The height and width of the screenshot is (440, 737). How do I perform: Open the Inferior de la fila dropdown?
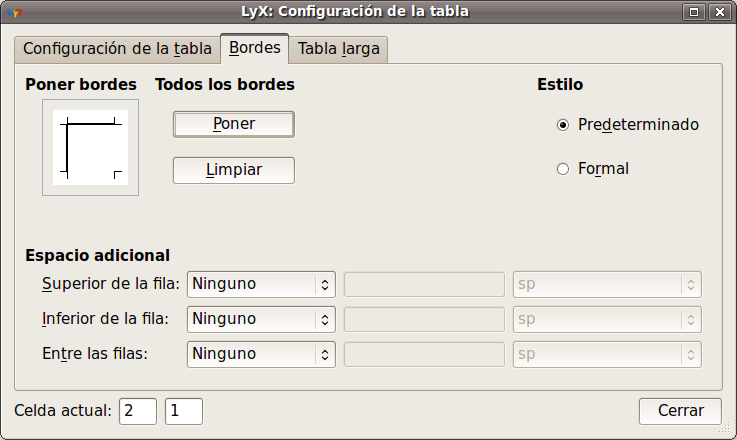click(x=261, y=319)
